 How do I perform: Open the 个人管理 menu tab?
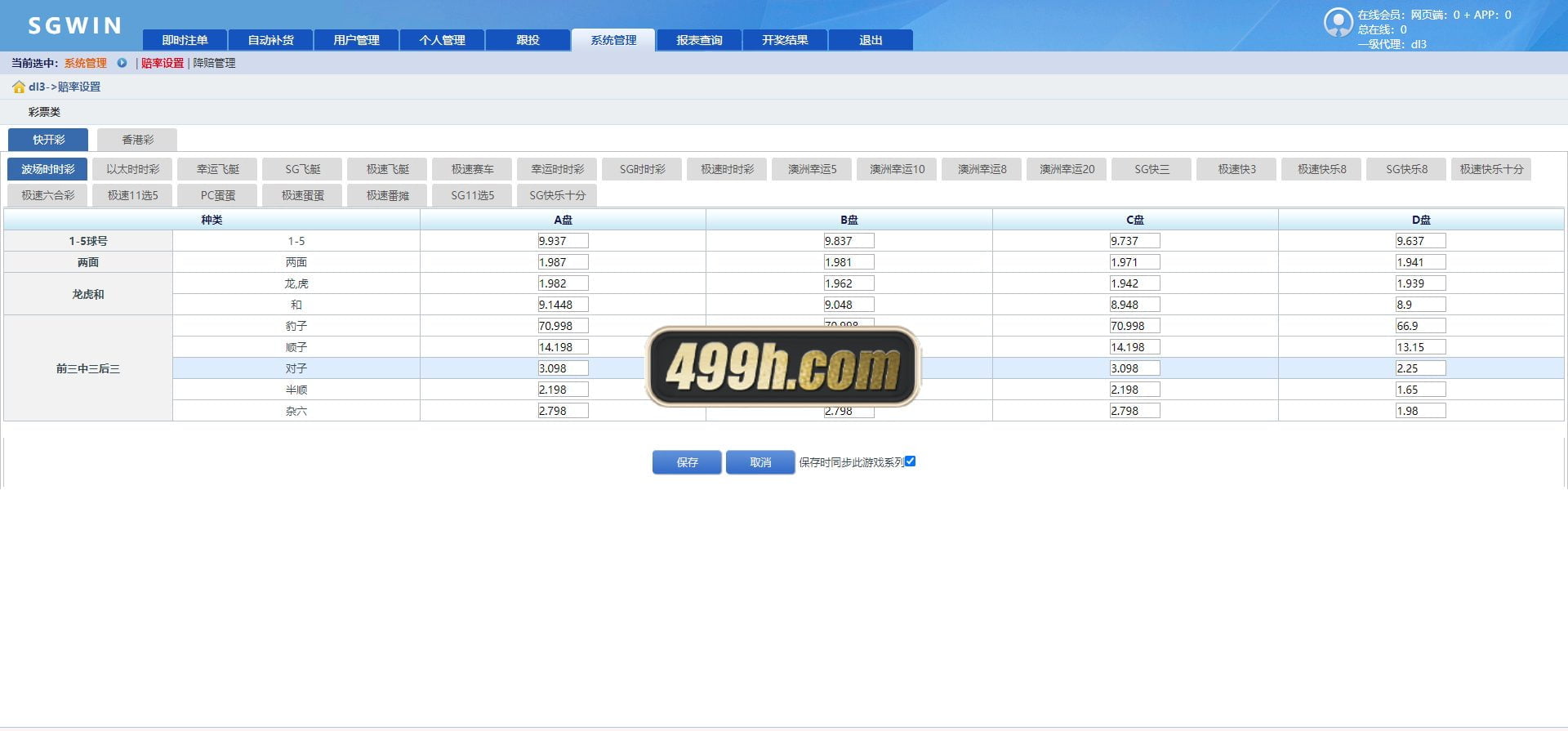pyautogui.click(x=442, y=40)
